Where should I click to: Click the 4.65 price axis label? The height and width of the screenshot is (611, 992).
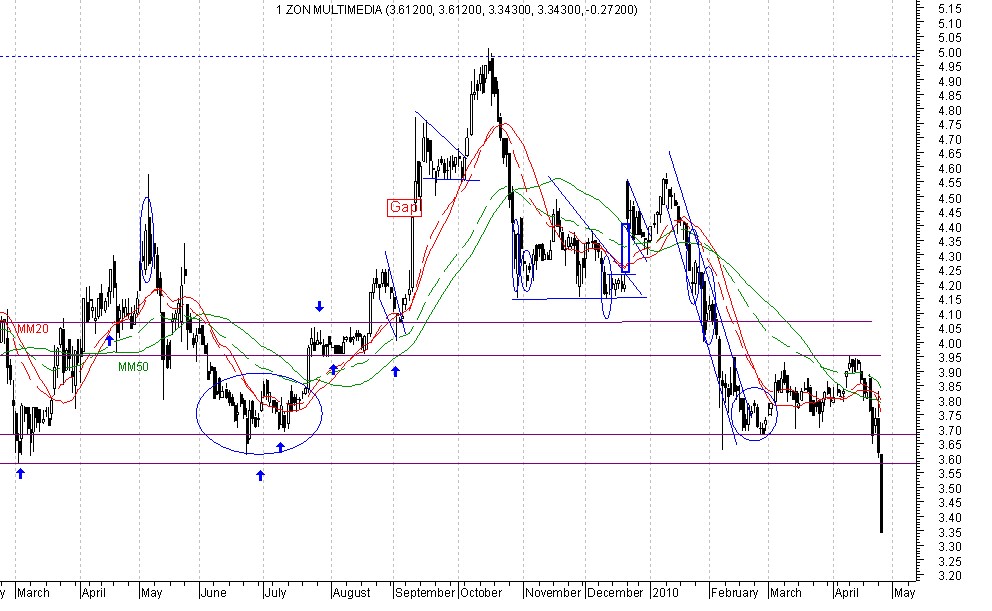[x=951, y=154]
